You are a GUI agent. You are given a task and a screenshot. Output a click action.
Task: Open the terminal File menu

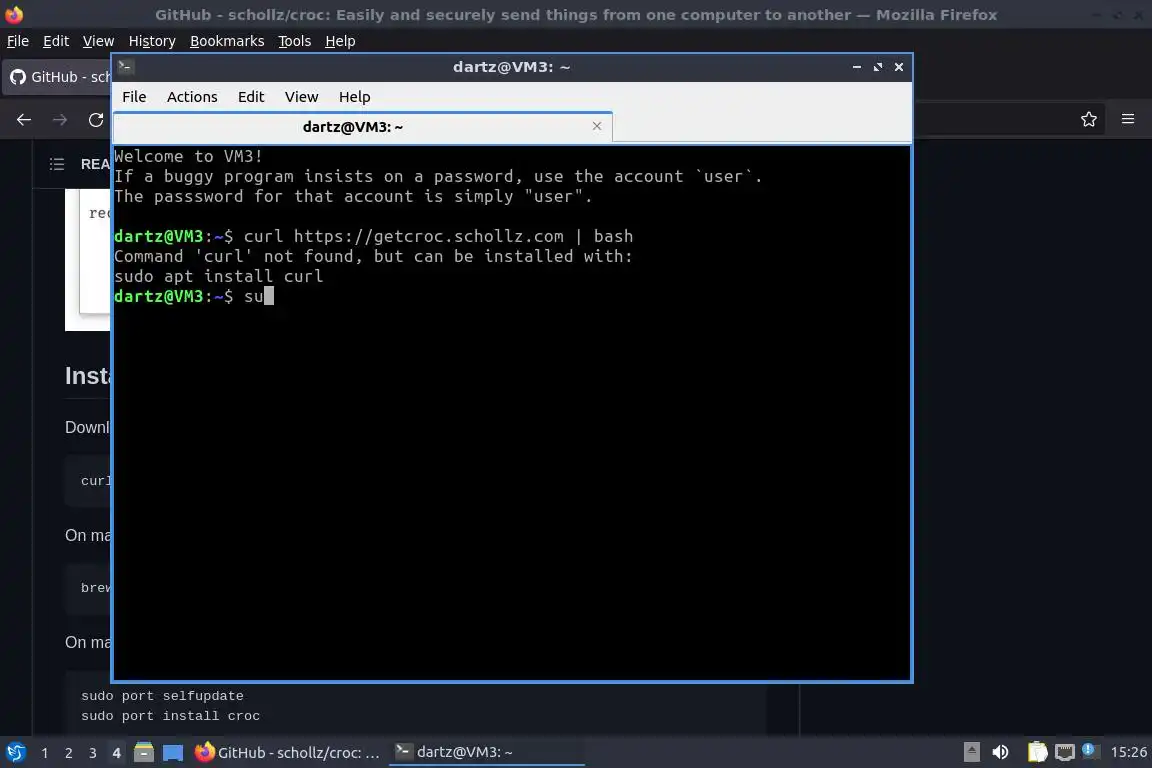click(x=134, y=97)
